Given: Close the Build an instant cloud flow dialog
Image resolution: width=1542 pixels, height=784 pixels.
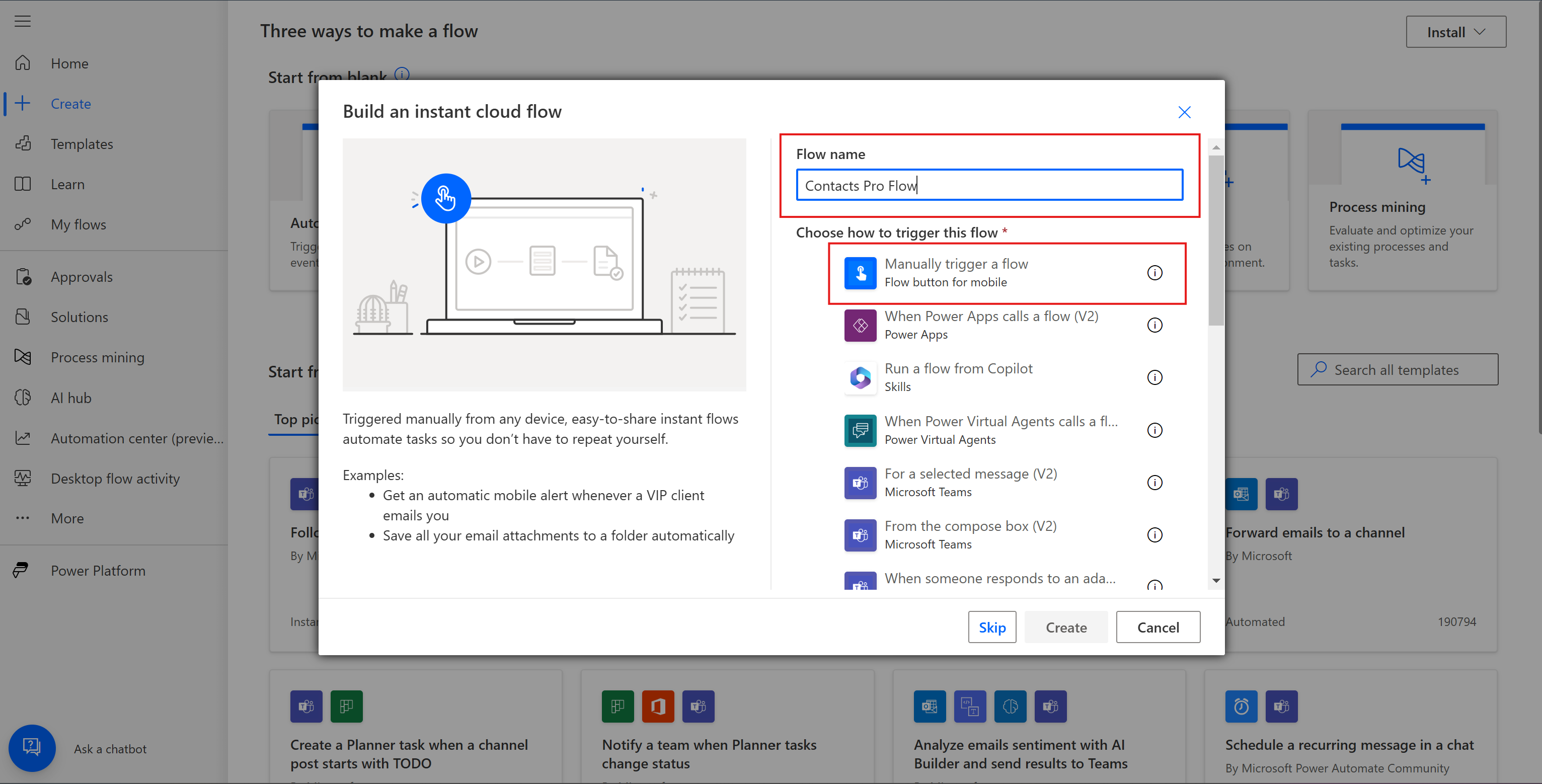Looking at the screenshot, I should coord(1184,112).
